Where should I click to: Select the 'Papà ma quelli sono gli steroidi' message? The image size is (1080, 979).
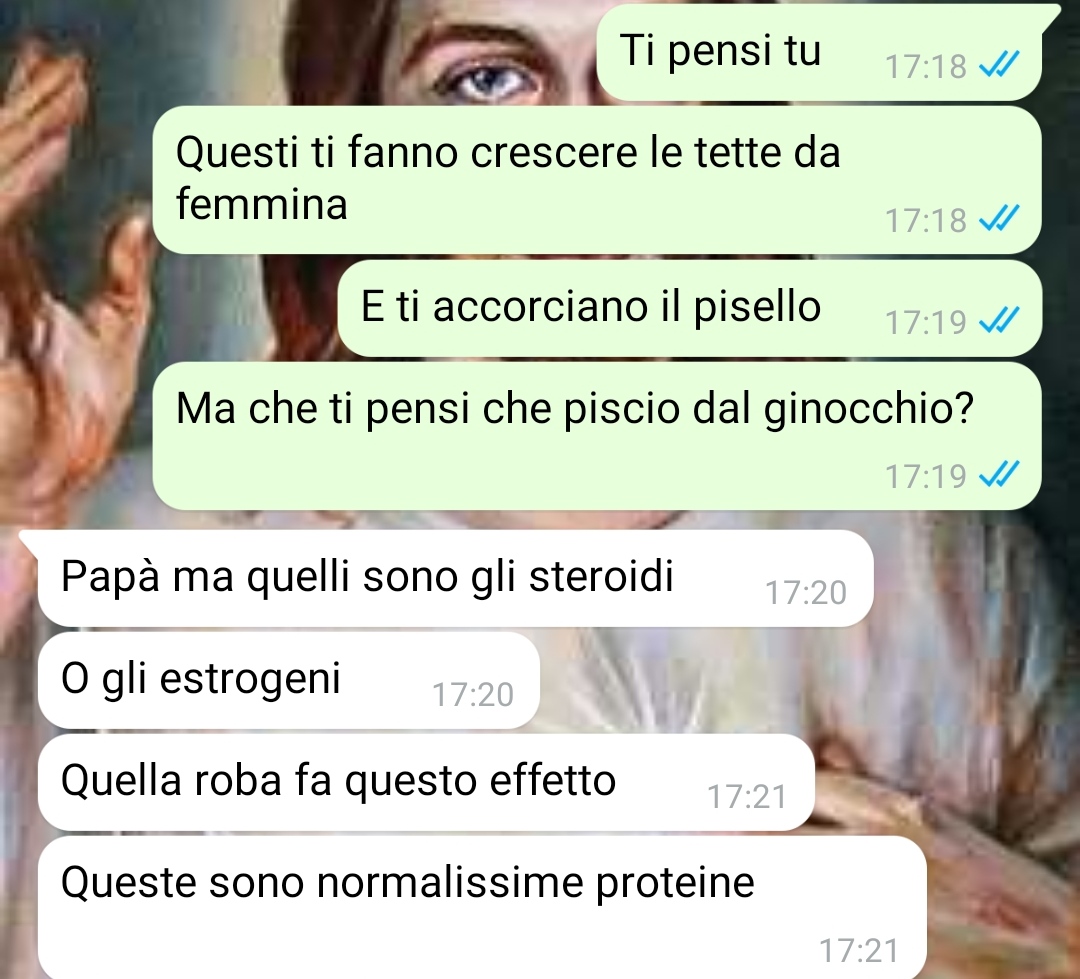(455, 579)
